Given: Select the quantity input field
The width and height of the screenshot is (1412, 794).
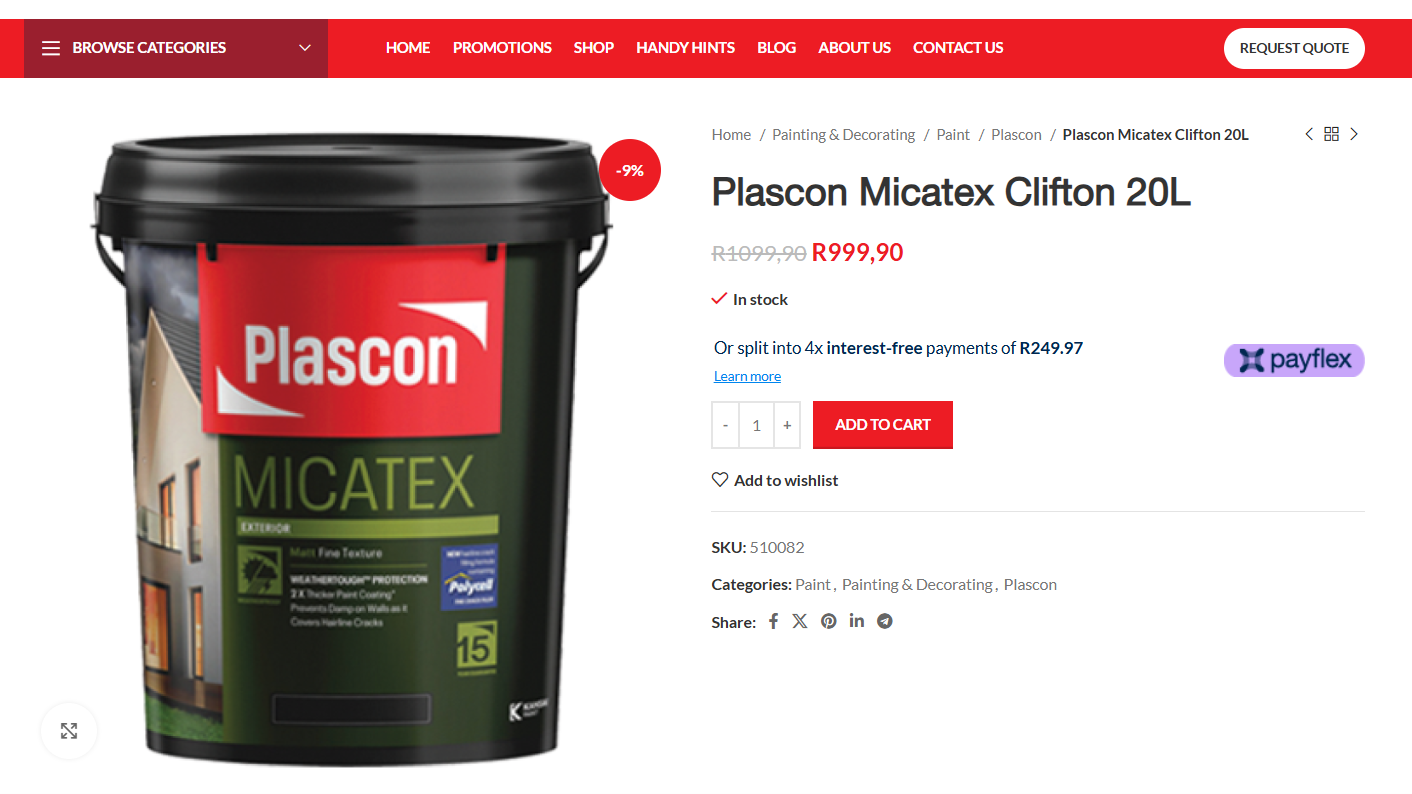Looking at the screenshot, I should 756,425.
